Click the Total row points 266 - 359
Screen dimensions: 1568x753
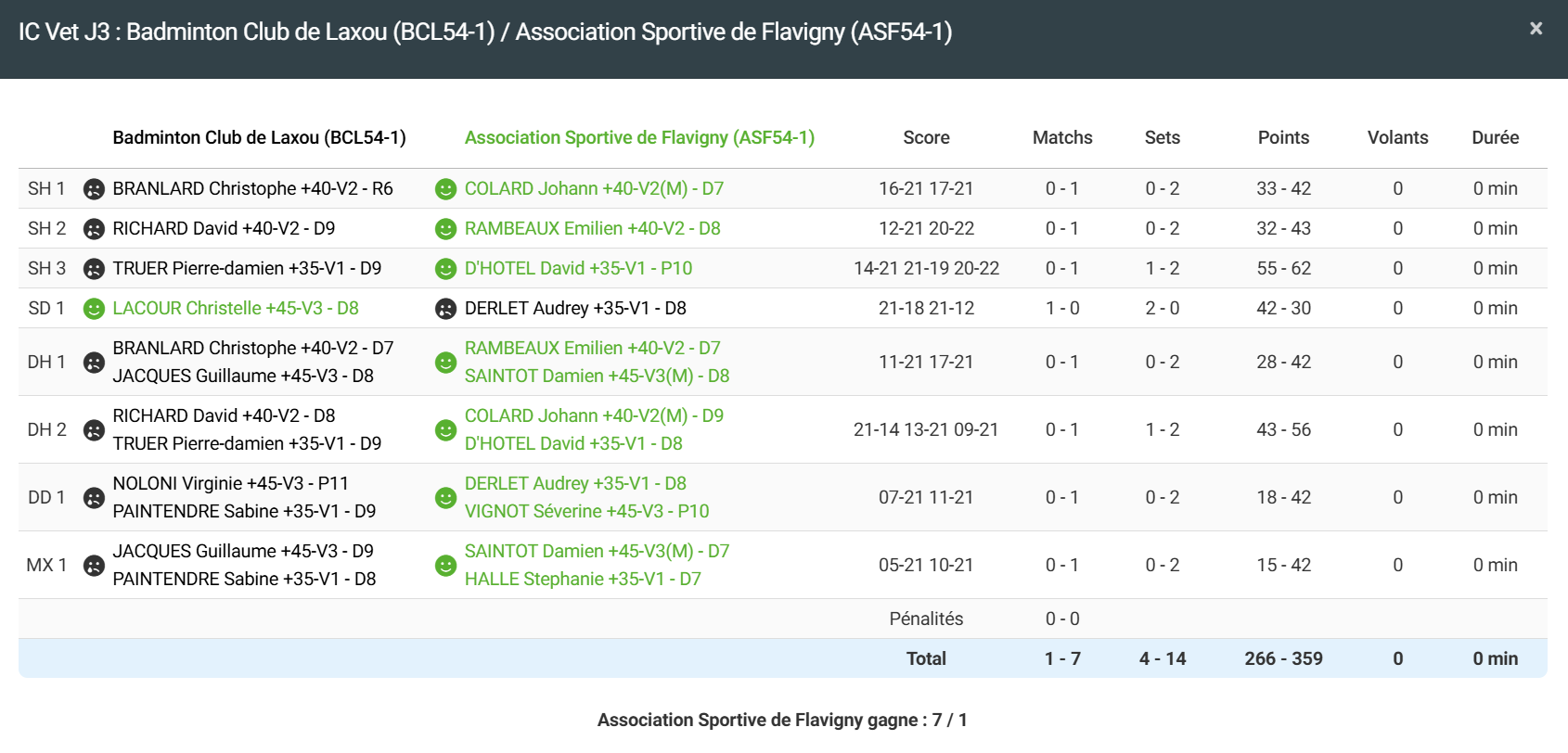[1283, 658]
